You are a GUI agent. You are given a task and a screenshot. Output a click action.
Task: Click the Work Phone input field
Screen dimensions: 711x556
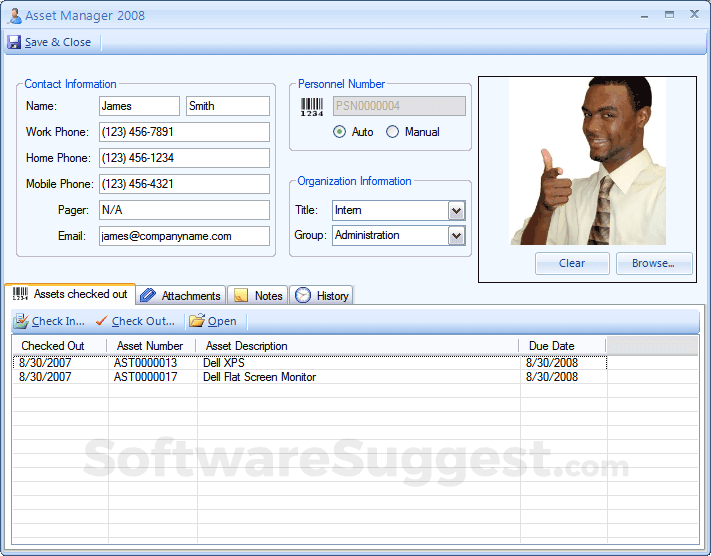pos(185,132)
